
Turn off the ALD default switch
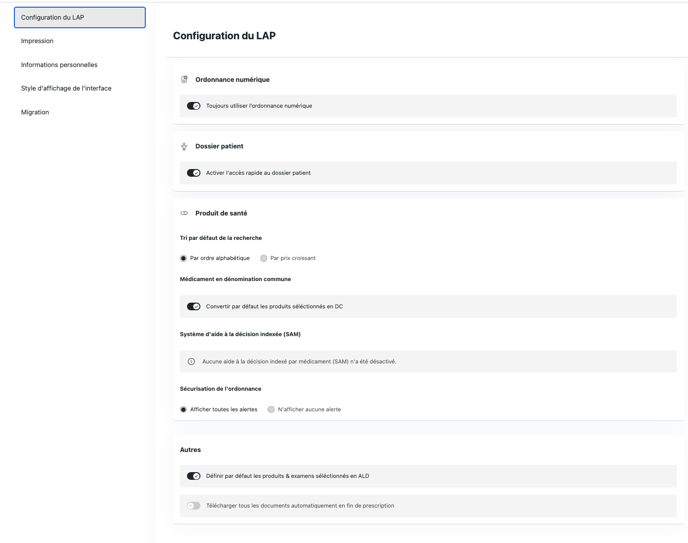(x=194, y=476)
